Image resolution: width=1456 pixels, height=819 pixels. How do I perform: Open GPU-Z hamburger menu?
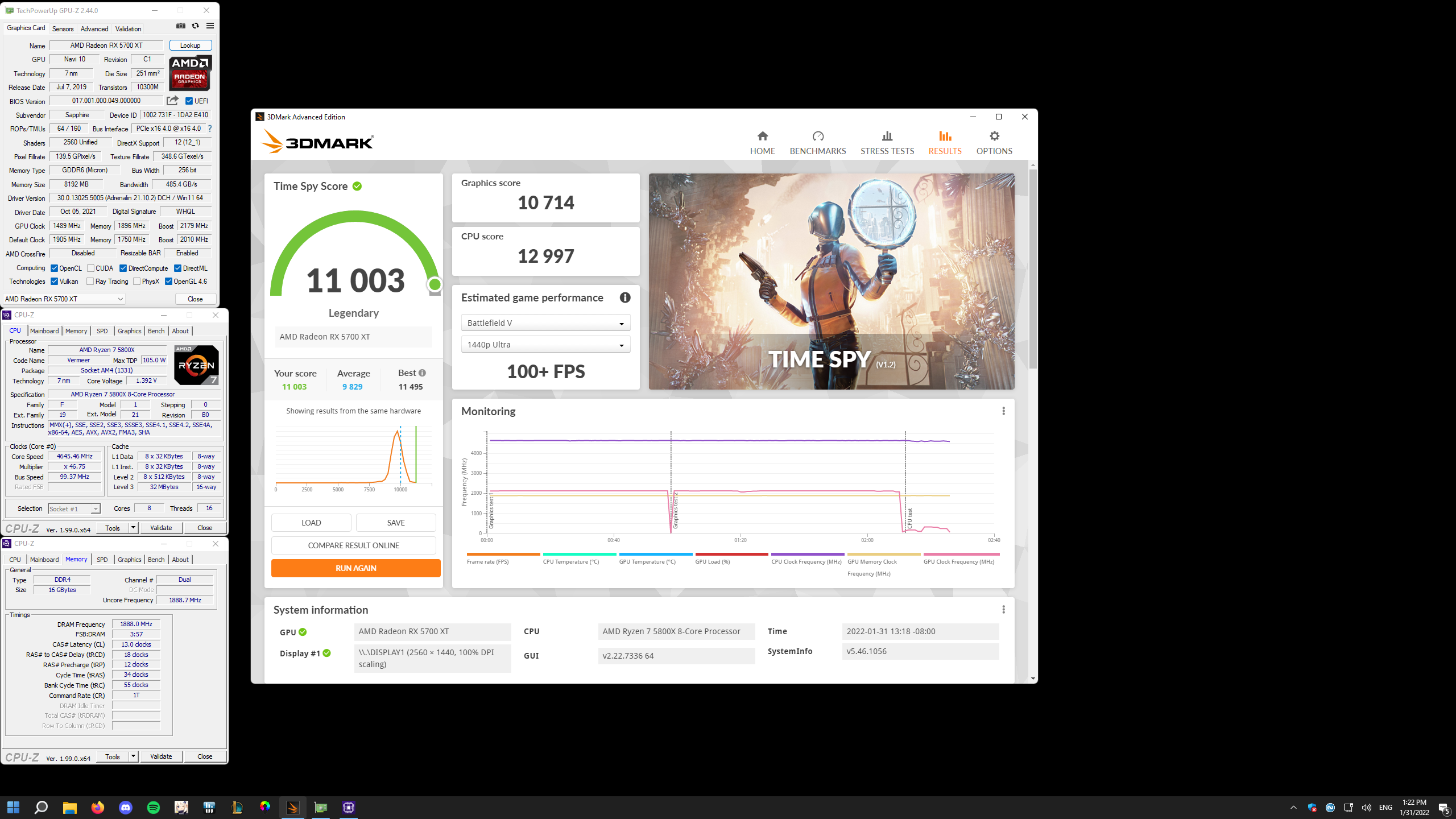(x=210, y=26)
